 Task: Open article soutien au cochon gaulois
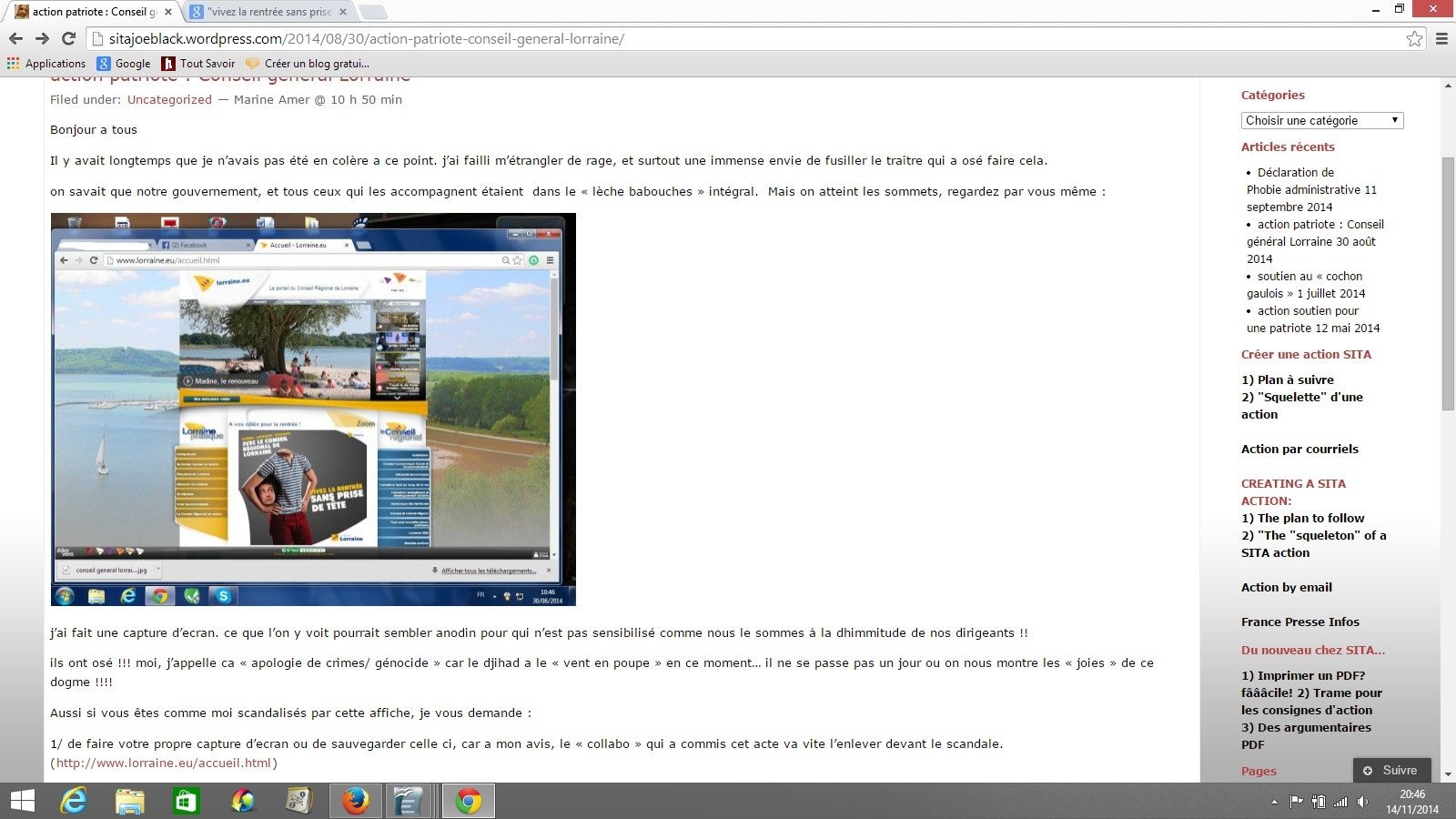click(1306, 284)
